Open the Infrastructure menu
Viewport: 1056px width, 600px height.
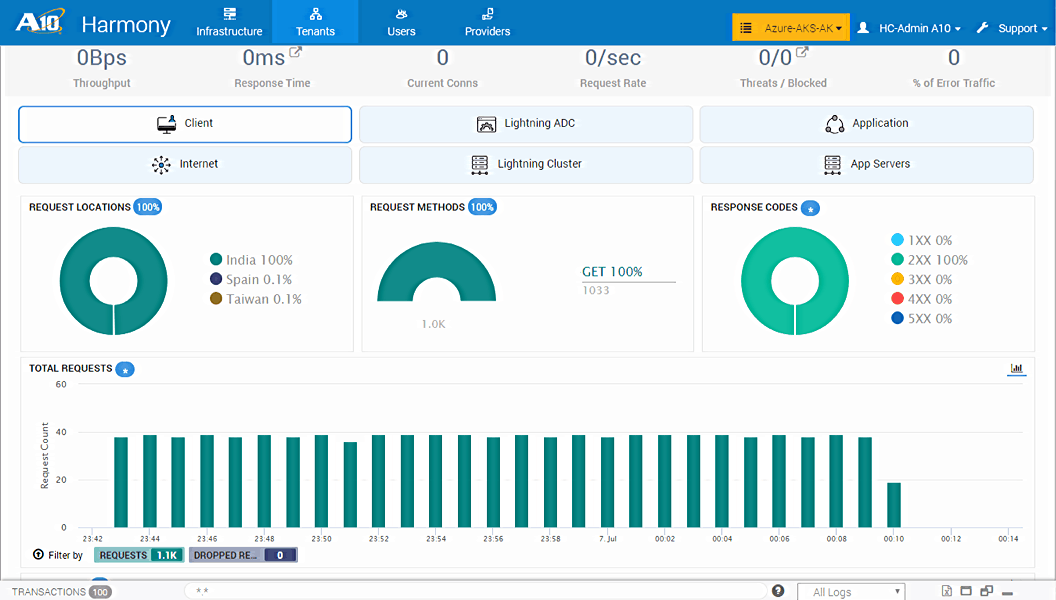[229, 22]
